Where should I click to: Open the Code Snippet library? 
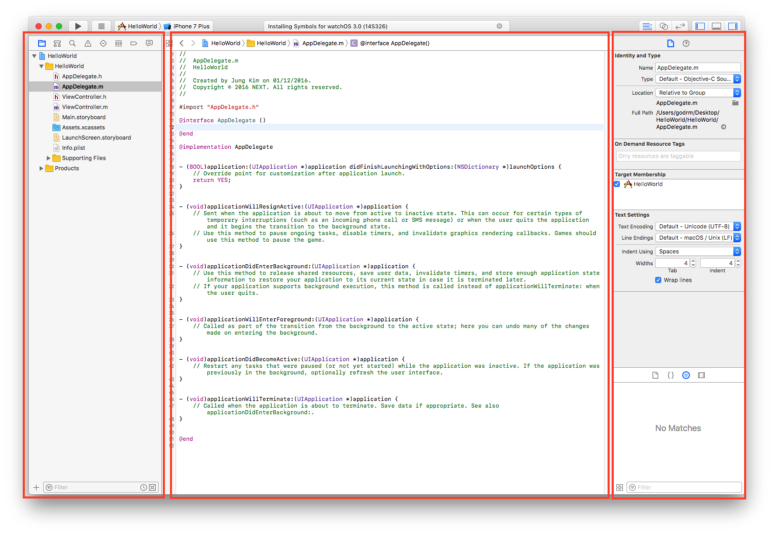point(670,375)
